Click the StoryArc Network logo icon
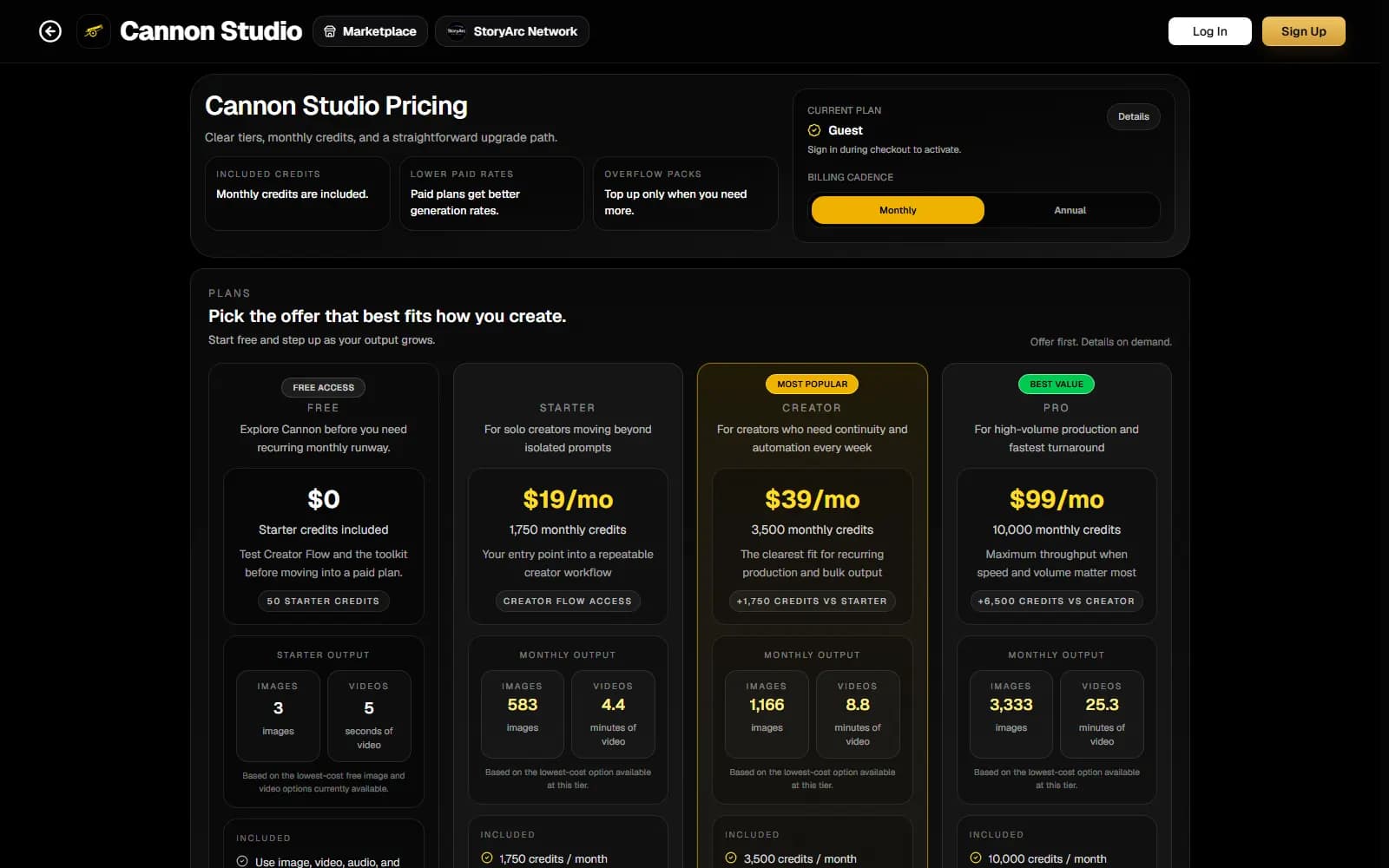This screenshot has height=868, width=1389. point(456,31)
